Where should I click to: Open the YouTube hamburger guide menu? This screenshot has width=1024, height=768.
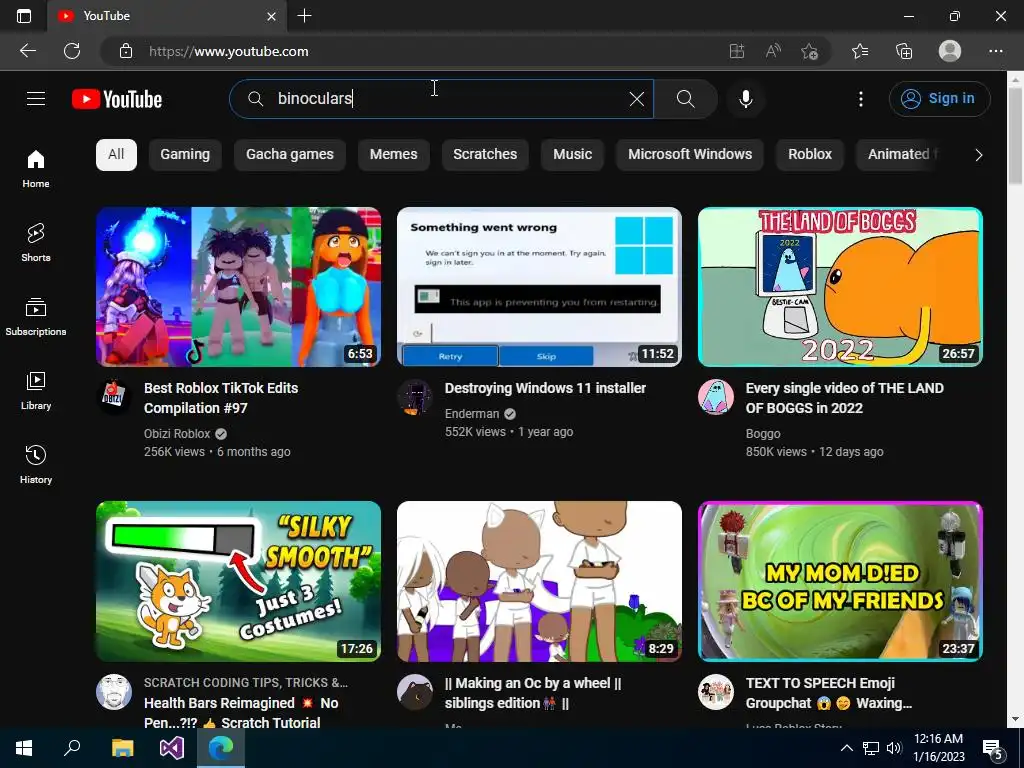point(36,99)
